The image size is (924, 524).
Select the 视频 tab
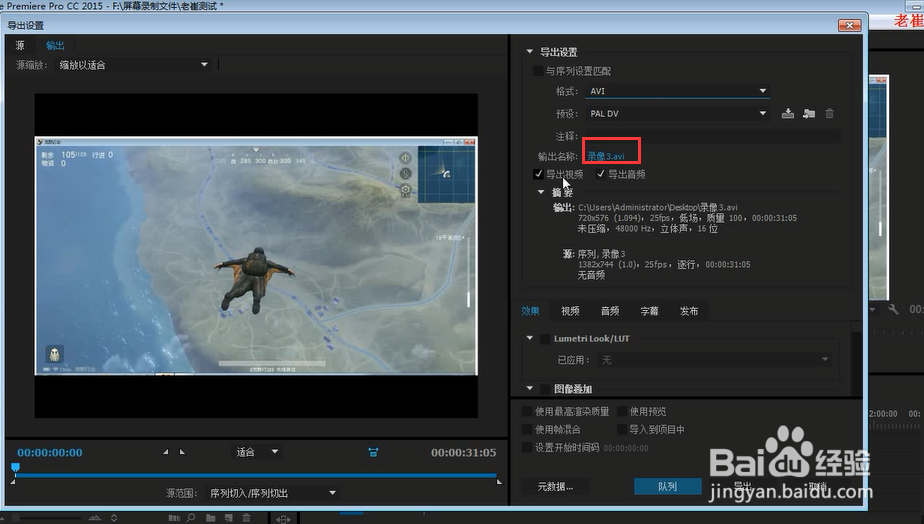(x=570, y=311)
